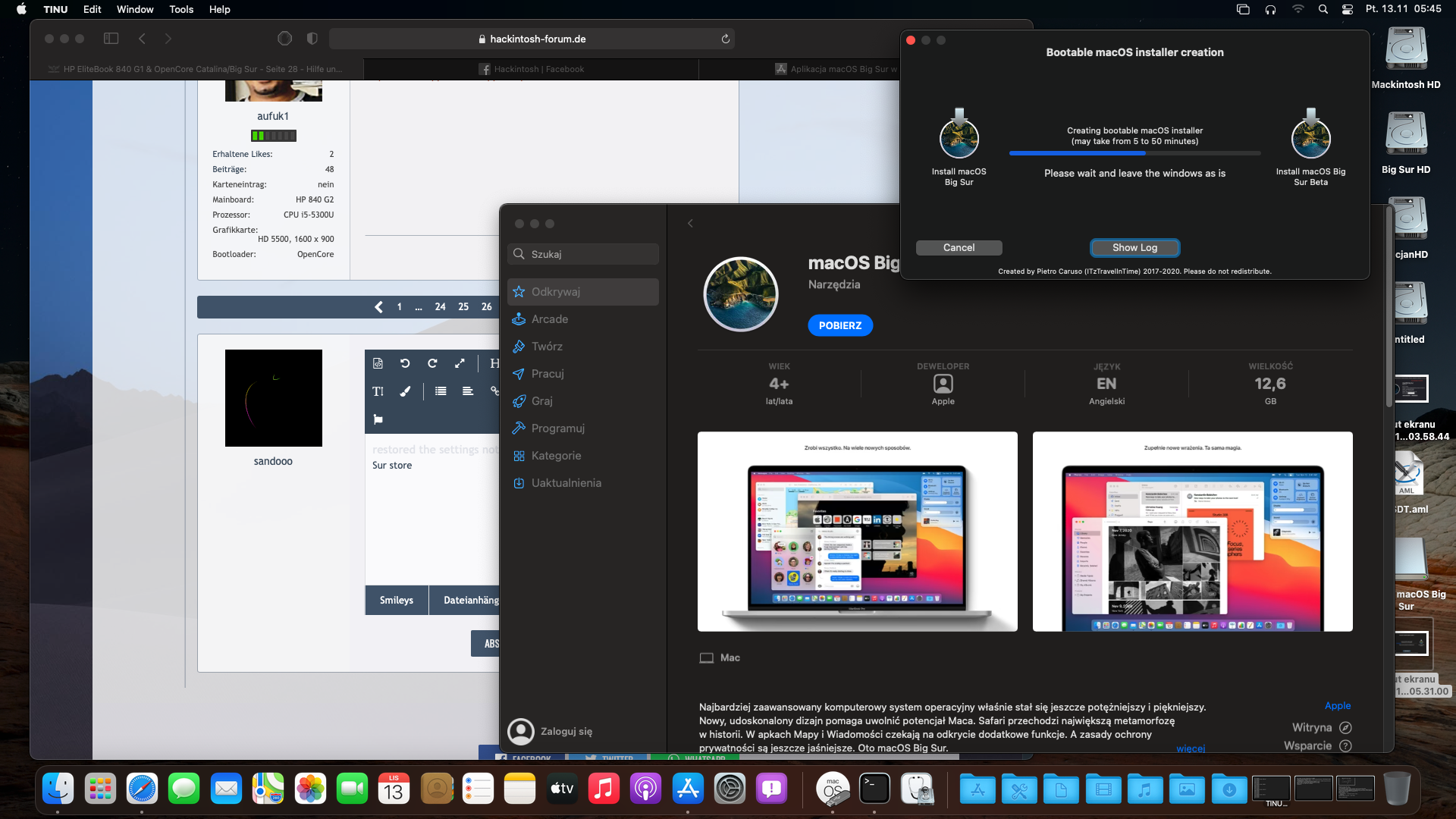The image size is (1456, 819).
Task: Click POBIERZ to download macOS Big Sur
Action: pyautogui.click(x=839, y=325)
